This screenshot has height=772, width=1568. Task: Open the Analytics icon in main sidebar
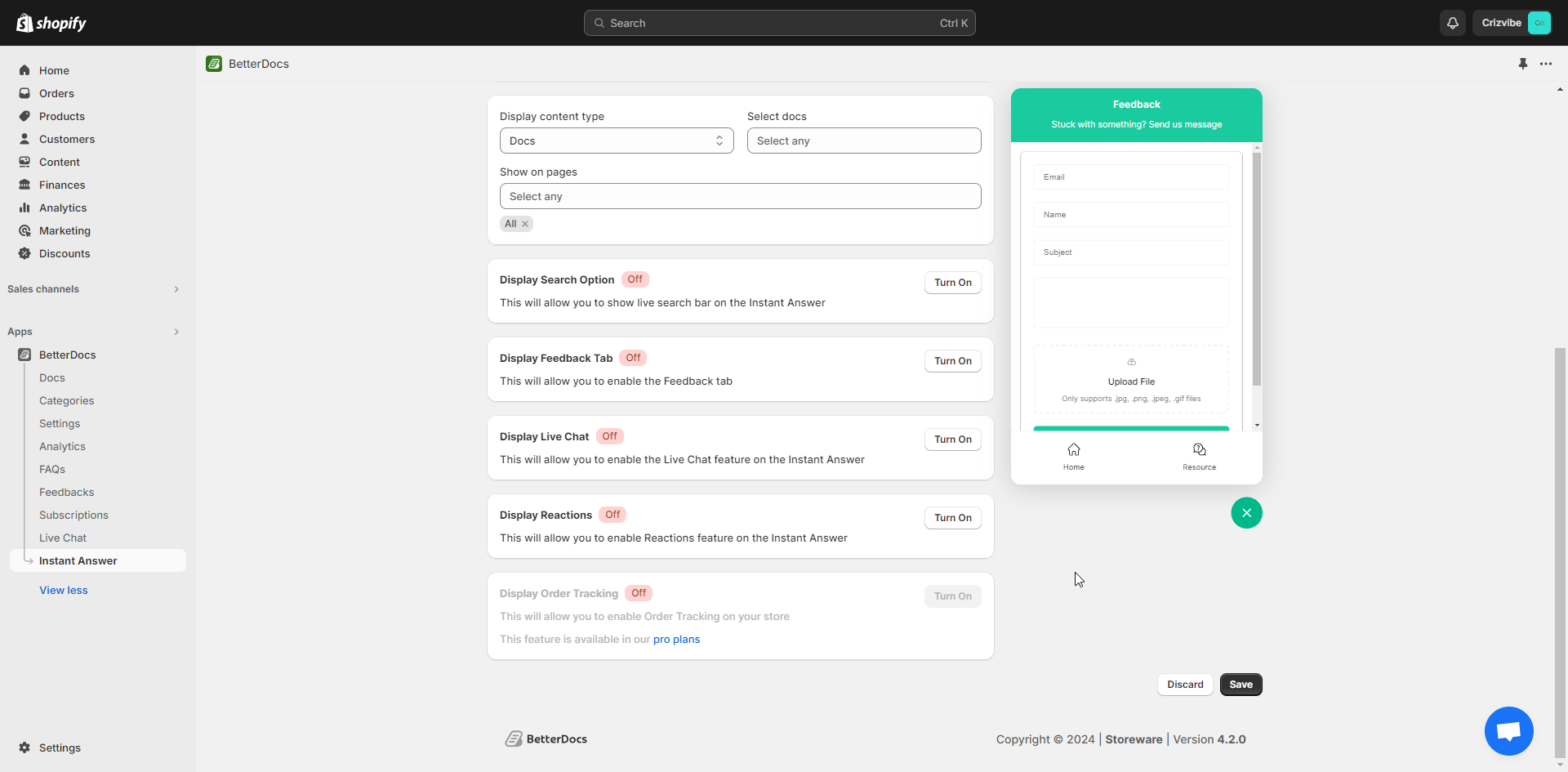pyautogui.click(x=24, y=208)
